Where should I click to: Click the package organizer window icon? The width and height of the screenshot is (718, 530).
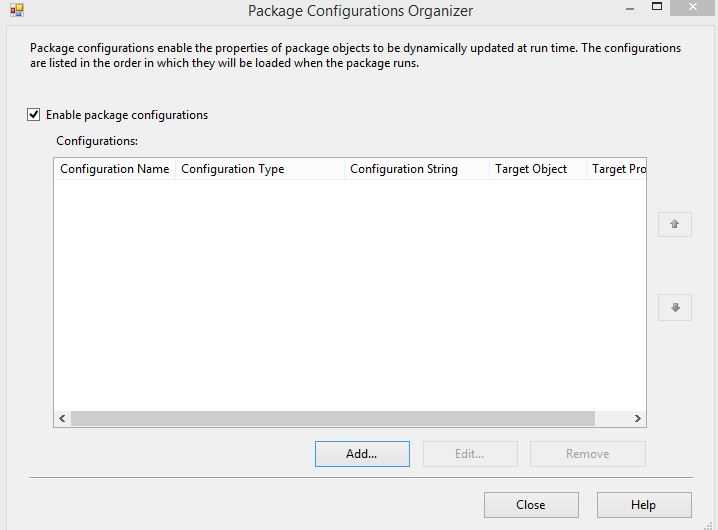pos(17,10)
